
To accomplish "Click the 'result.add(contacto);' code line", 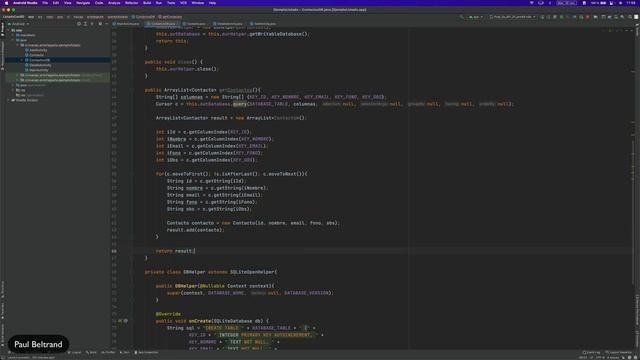I will point(195,230).
